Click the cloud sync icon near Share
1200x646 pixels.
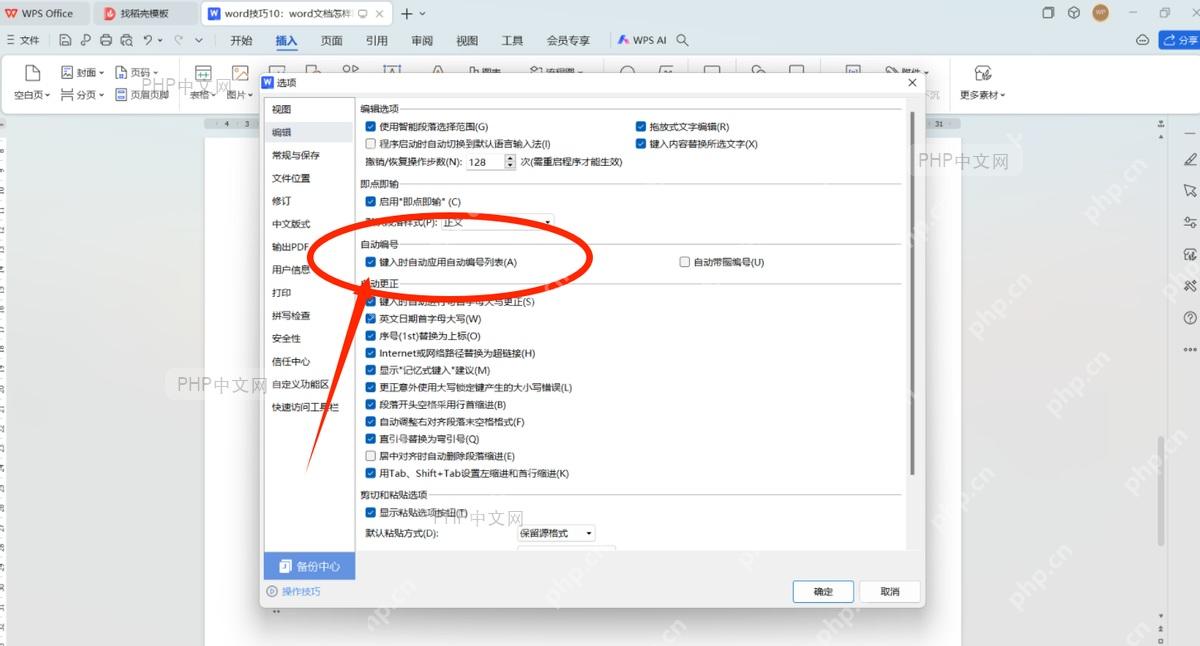coord(1143,40)
